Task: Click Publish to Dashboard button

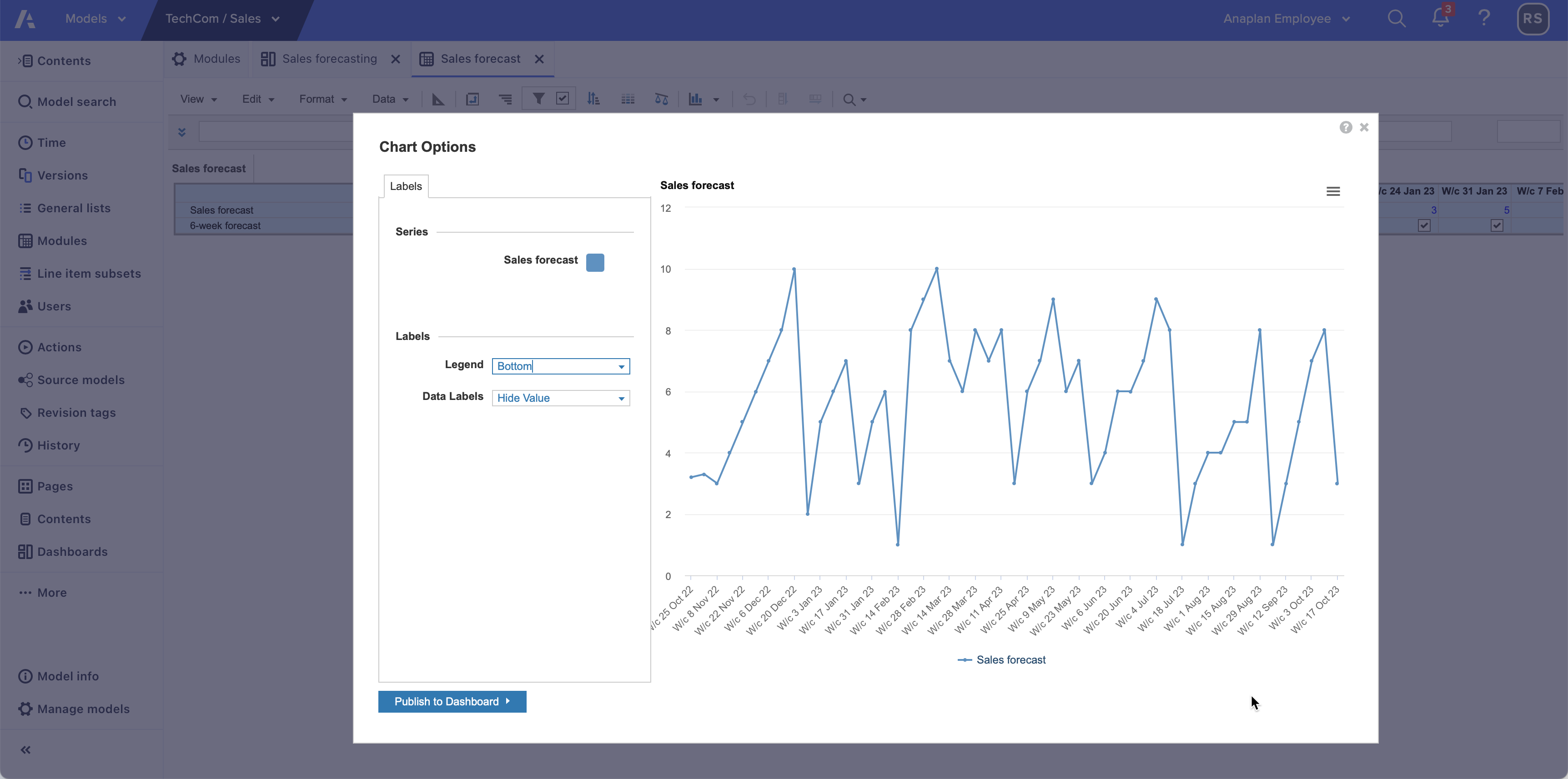Action: 452,702
